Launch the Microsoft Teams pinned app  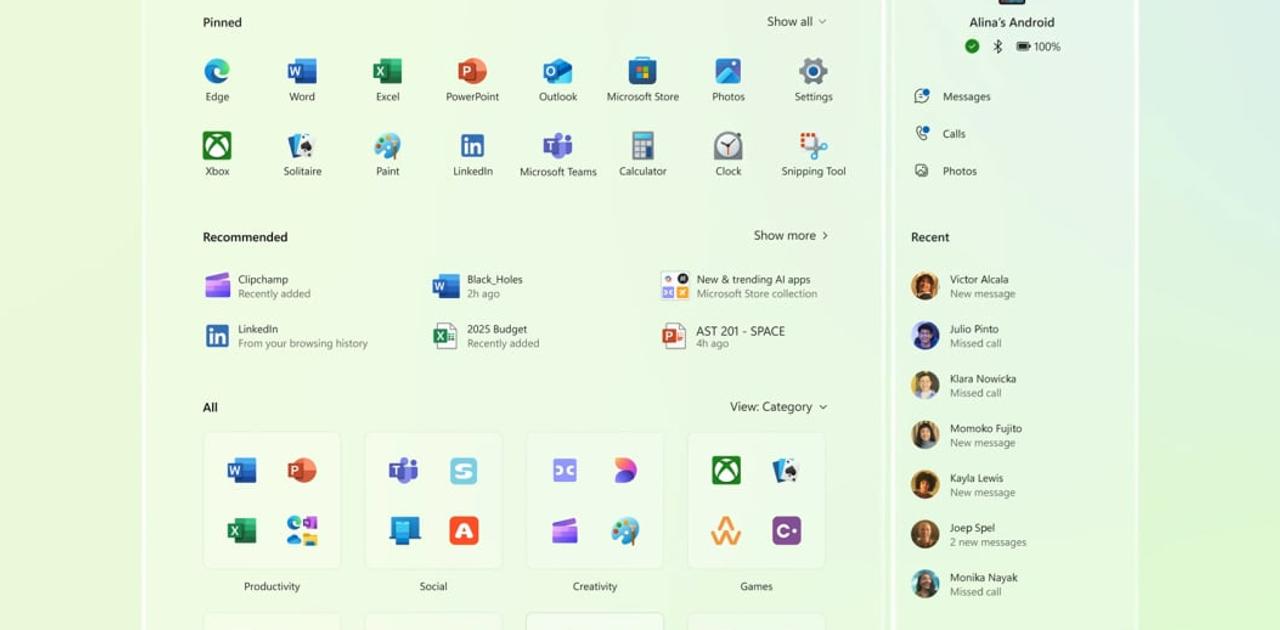pyautogui.click(x=558, y=154)
